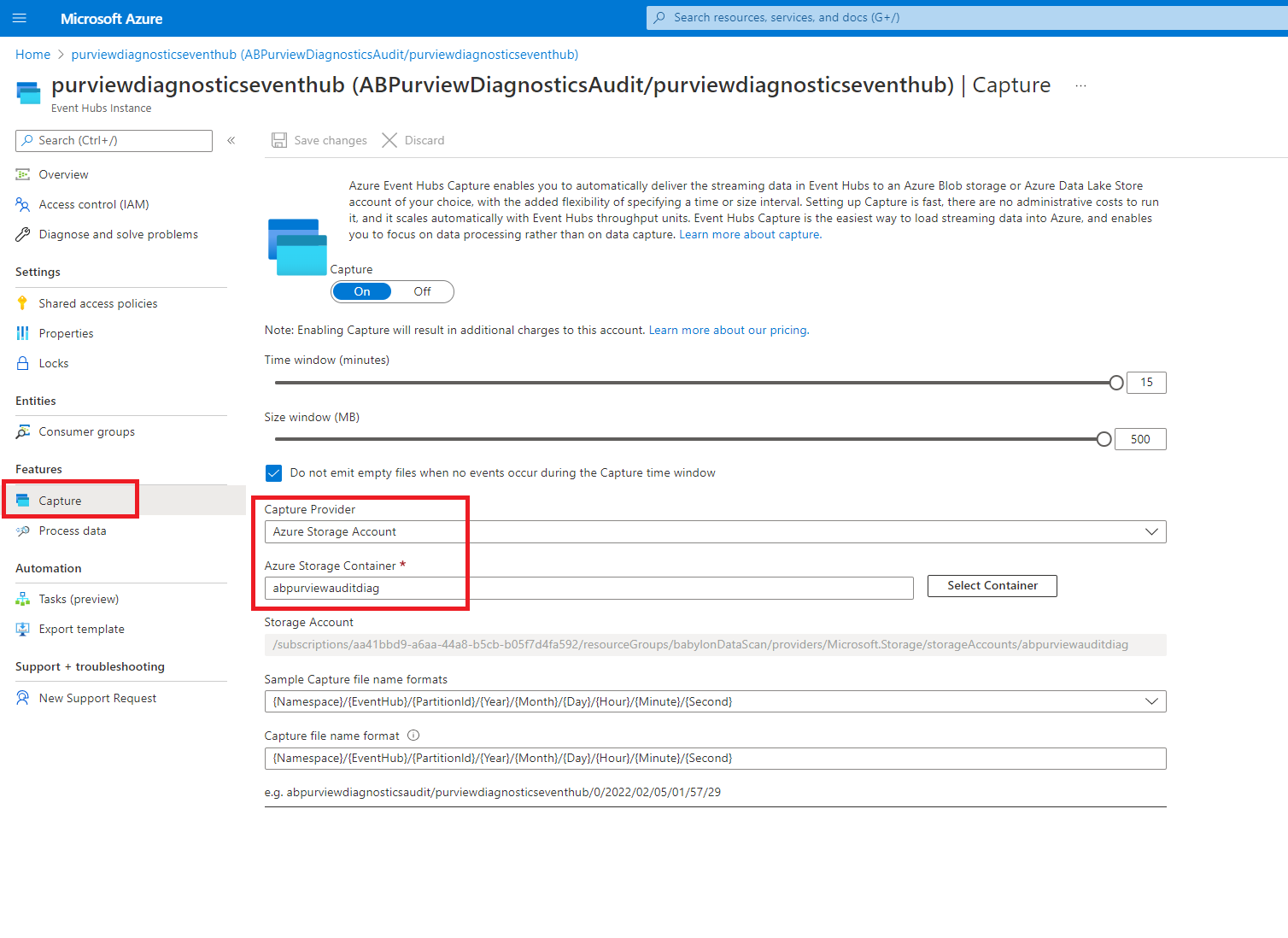Viewport: 1288px width, 938px height.
Task: Open the Azure portal hamburger menu
Action: pos(20,18)
